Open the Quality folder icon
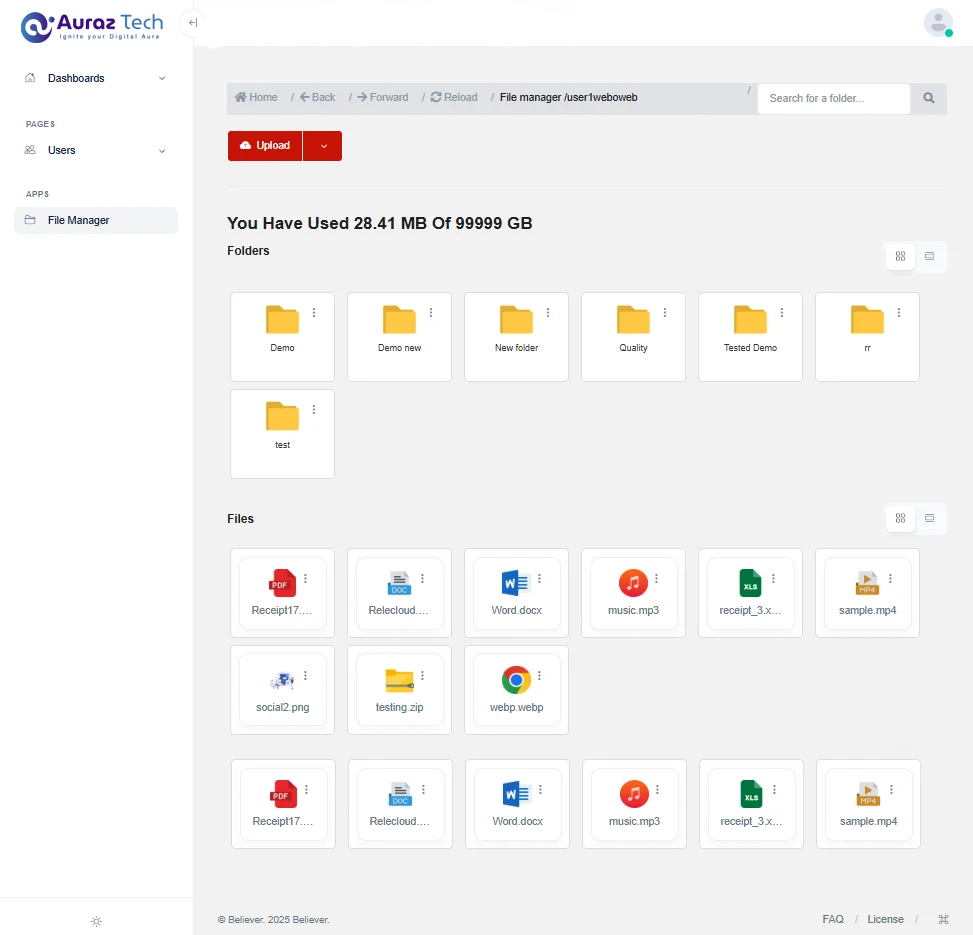Viewport: 973px width, 935px height. 633,320
